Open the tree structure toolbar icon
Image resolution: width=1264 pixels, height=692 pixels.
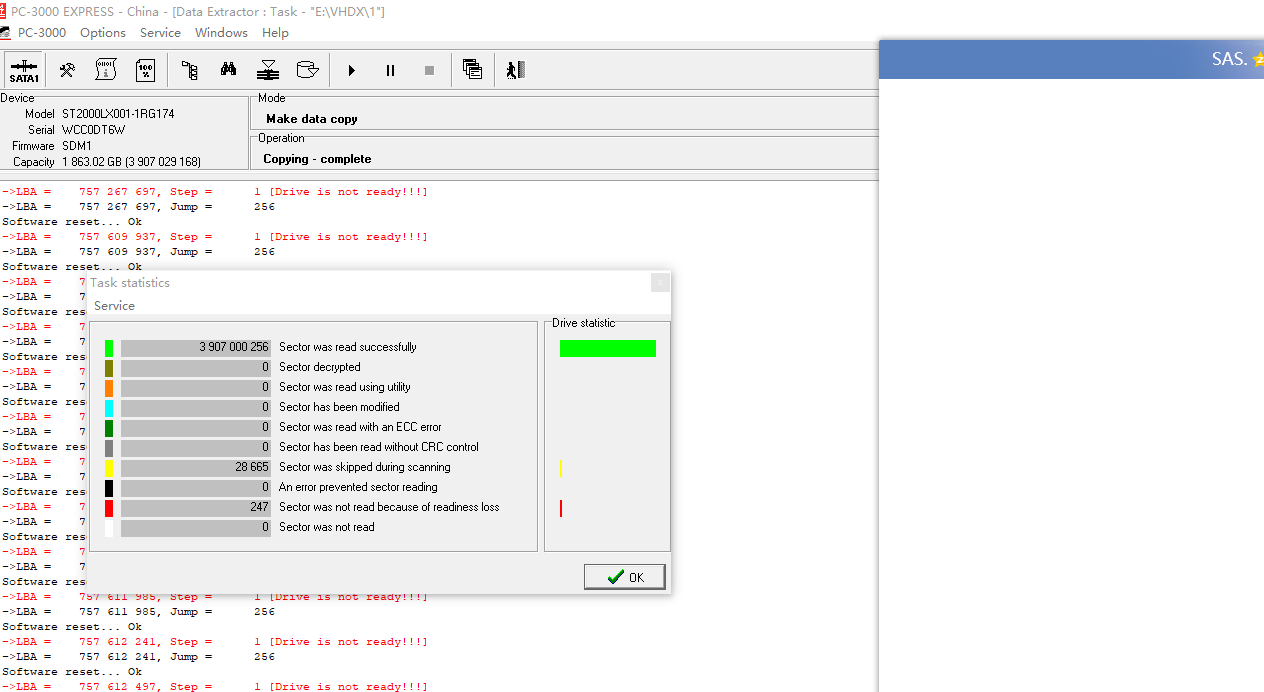coord(189,70)
